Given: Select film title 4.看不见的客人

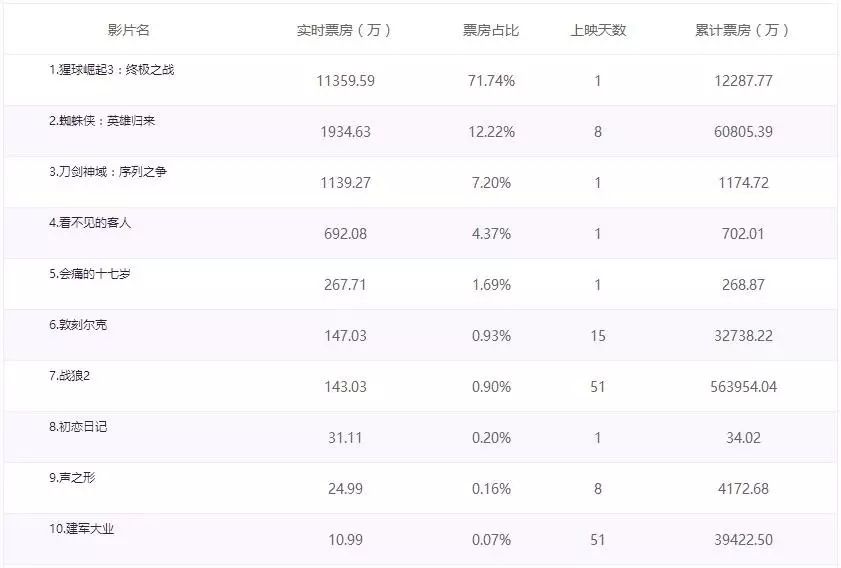Looking at the screenshot, I should pos(90,223).
